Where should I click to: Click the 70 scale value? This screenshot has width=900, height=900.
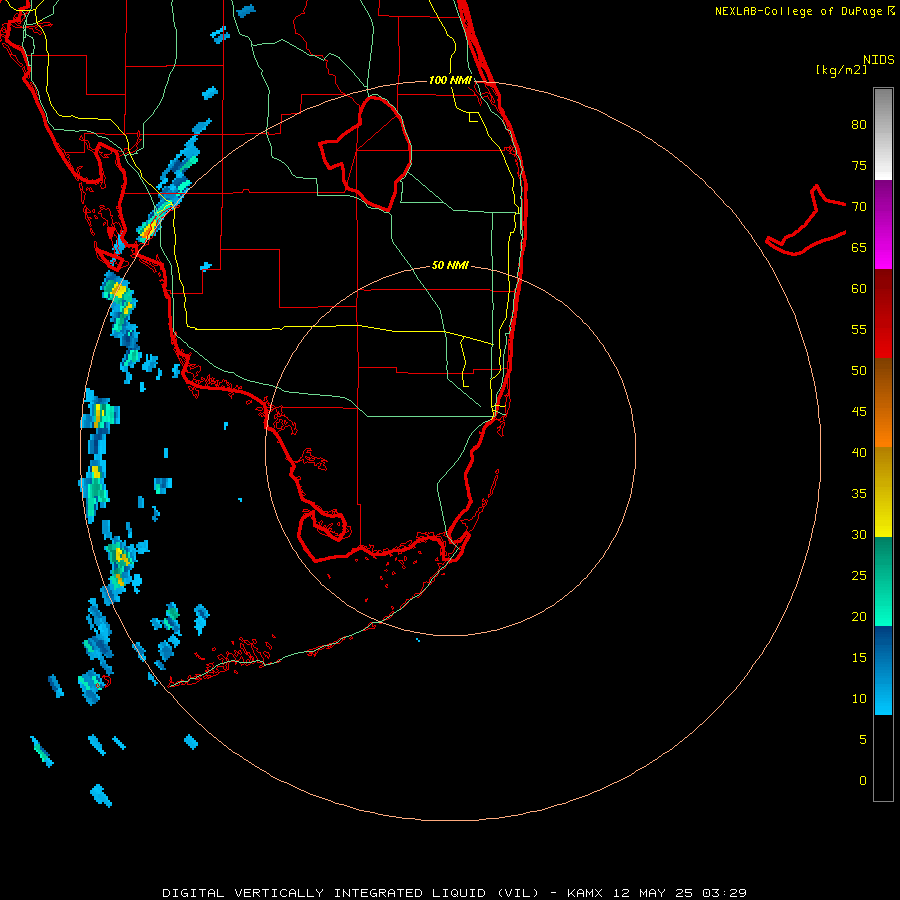(859, 207)
